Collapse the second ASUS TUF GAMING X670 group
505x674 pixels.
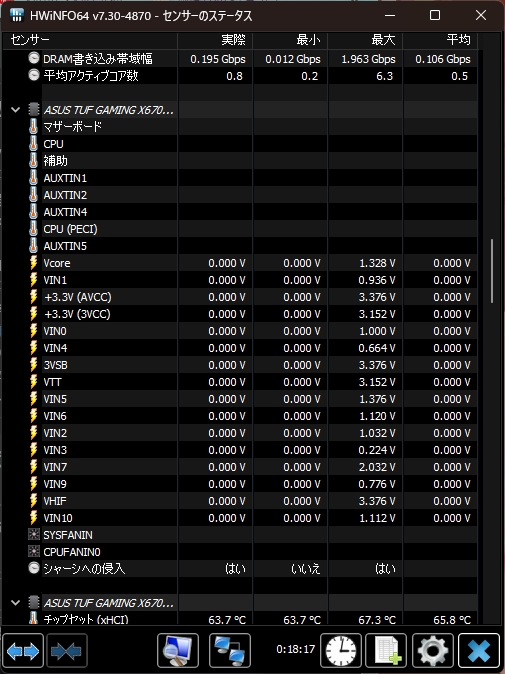tap(15, 603)
